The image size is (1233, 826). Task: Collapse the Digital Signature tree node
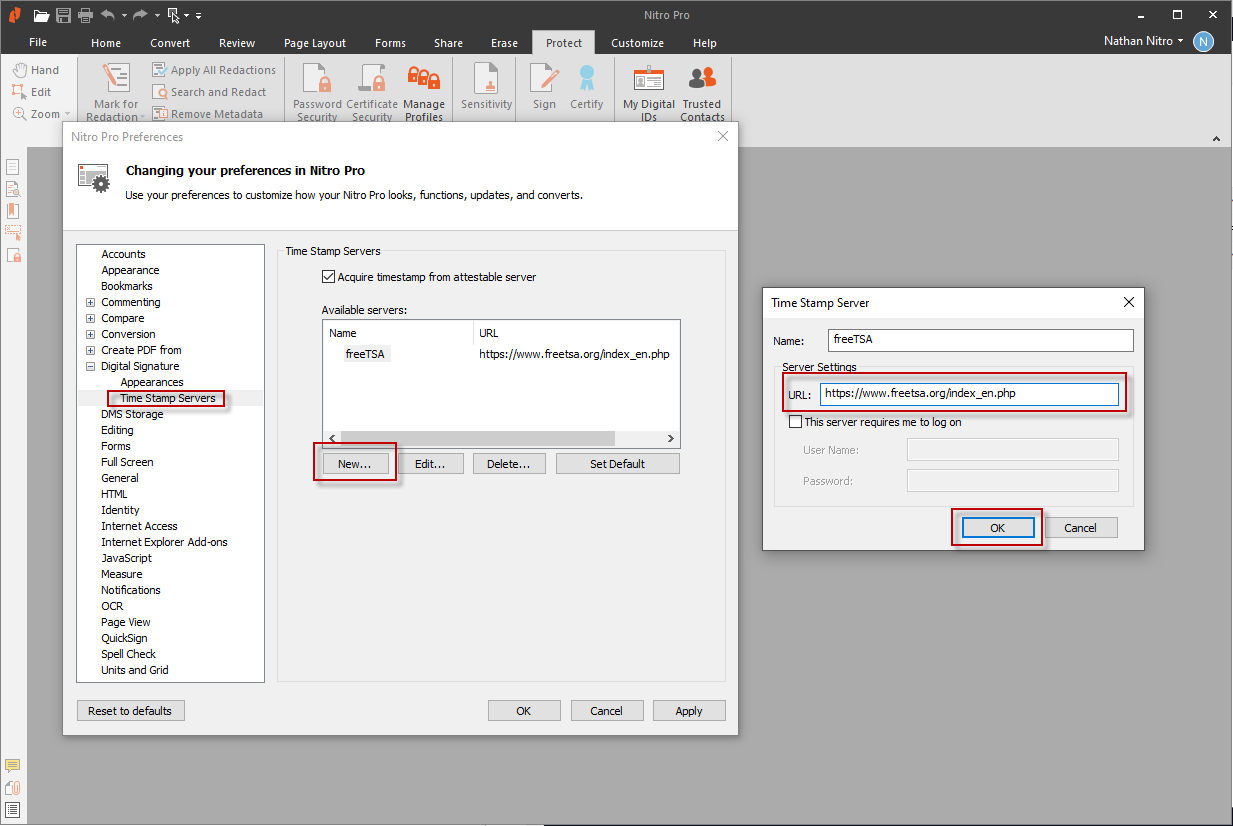pyautogui.click(x=91, y=366)
